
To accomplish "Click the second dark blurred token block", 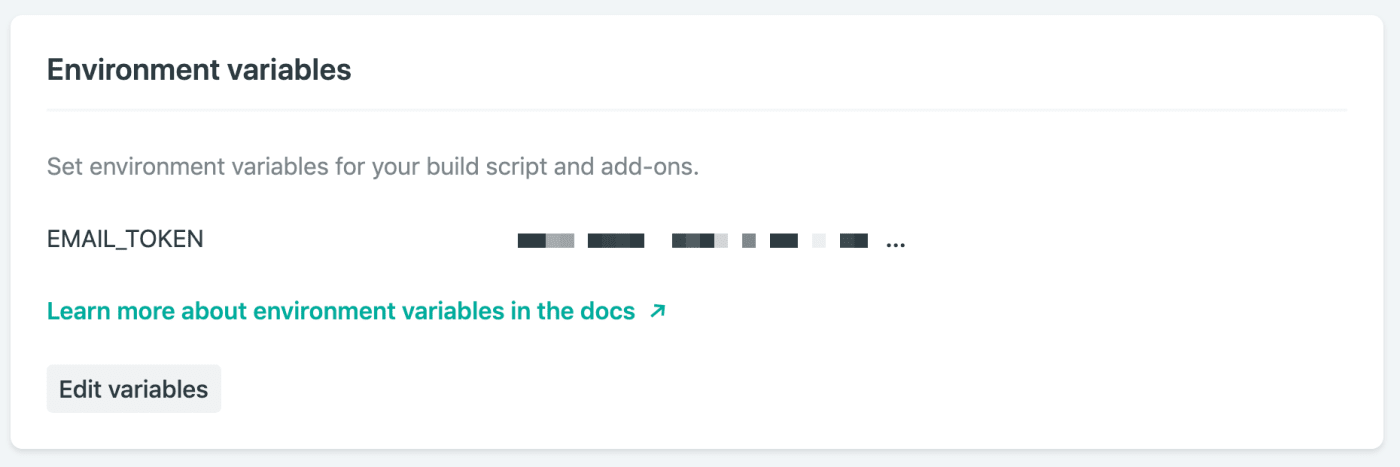I will pos(615,240).
